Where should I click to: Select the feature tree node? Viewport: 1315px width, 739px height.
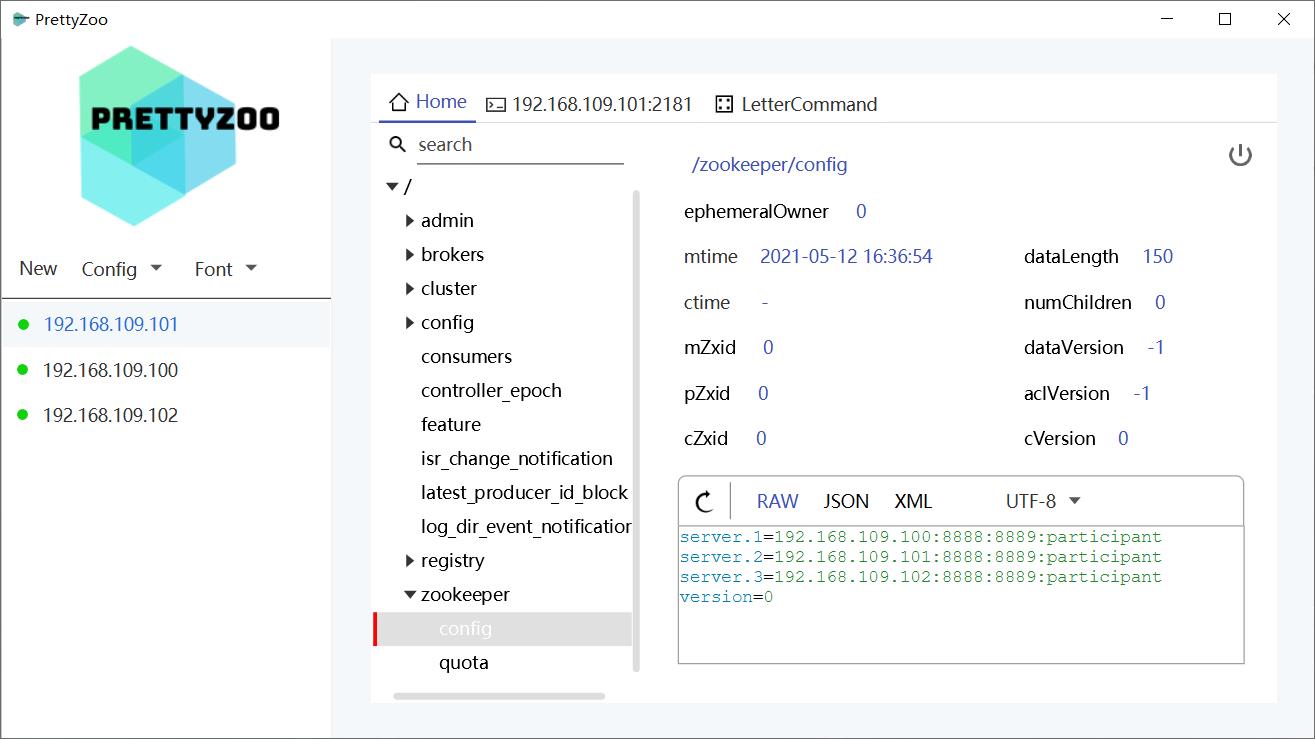[x=451, y=425]
